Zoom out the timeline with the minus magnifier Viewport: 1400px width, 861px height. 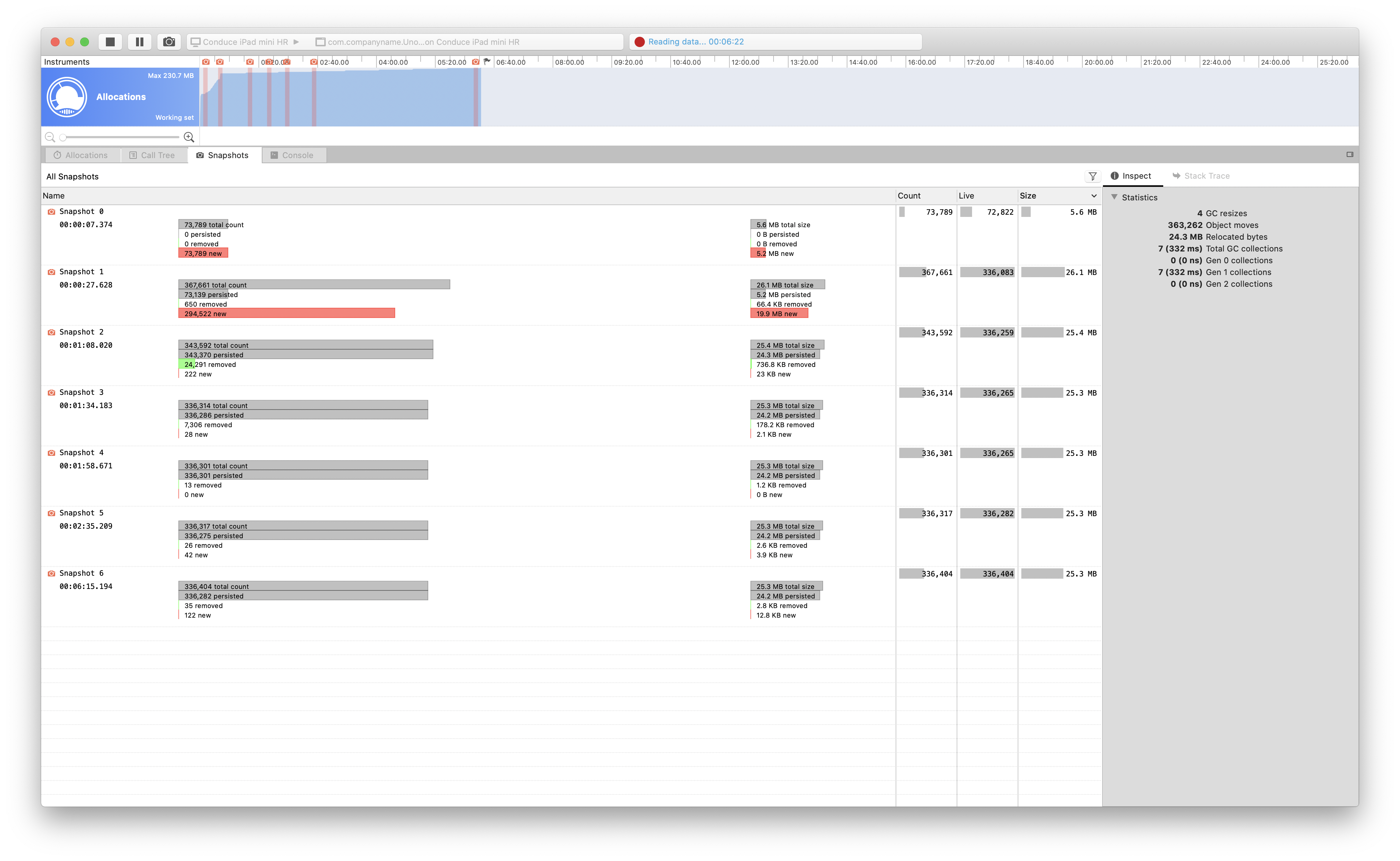[x=50, y=137]
